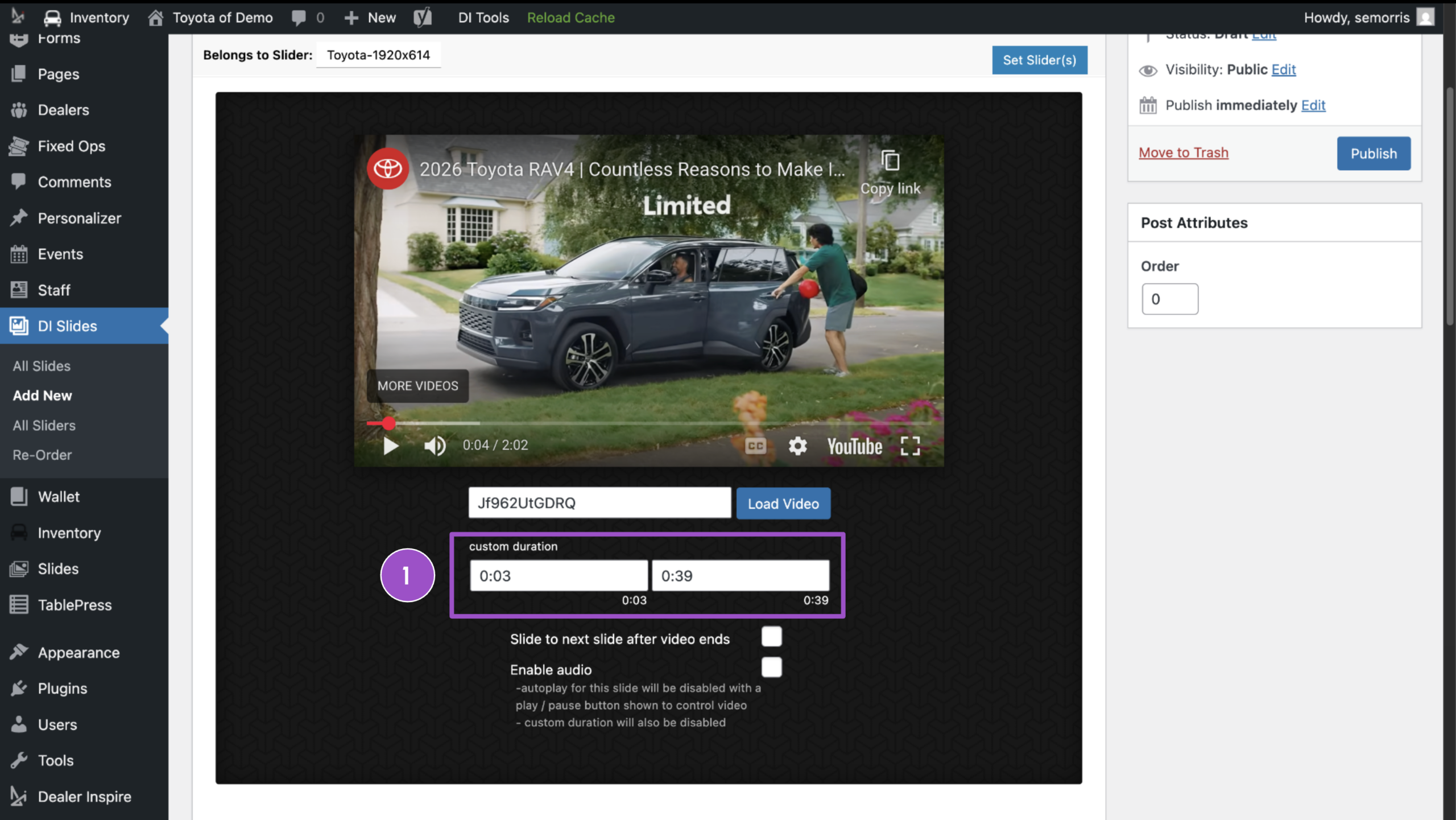Click the Wallet icon in the sidebar

[x=19, y=496]
